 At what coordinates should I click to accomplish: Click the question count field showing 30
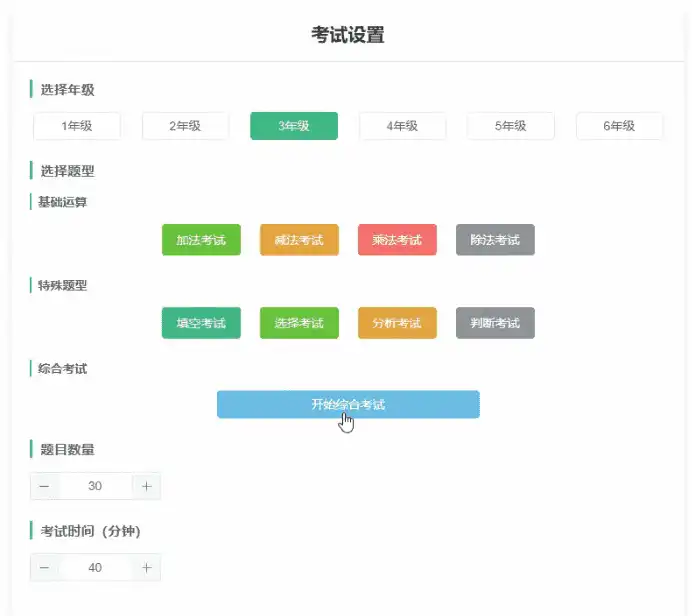pos(95,486)
